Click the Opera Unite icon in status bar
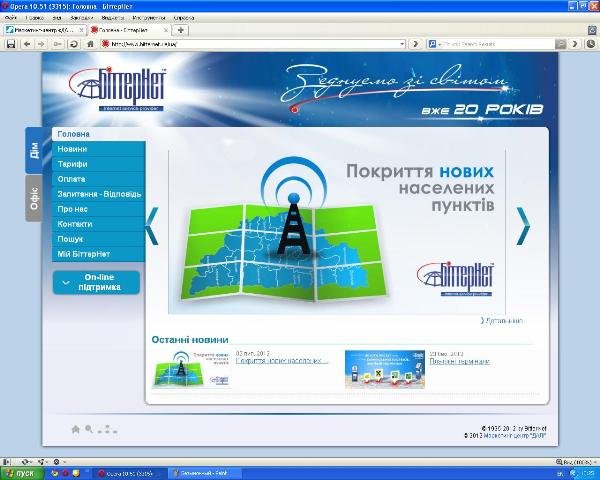 point(42,462)
